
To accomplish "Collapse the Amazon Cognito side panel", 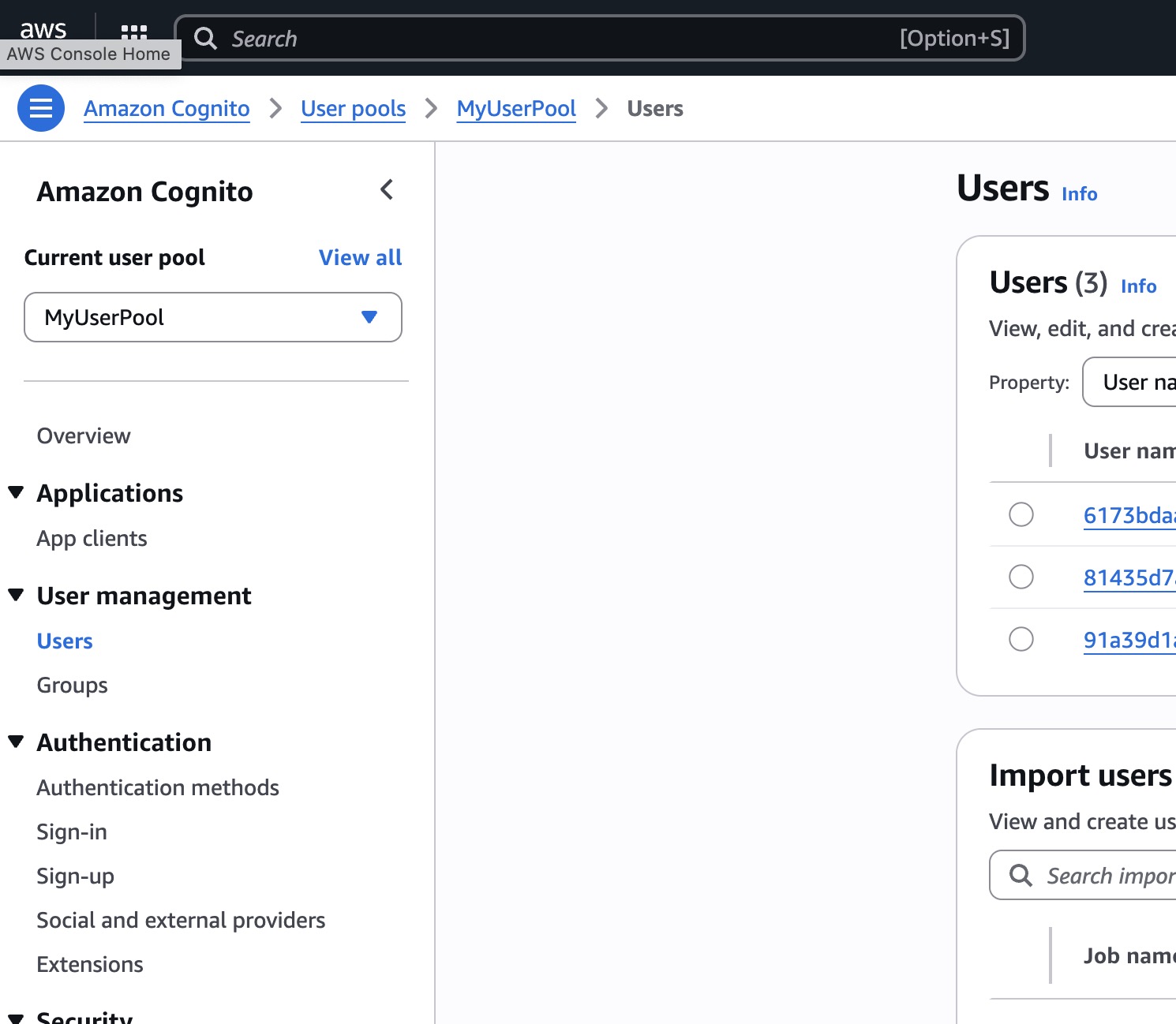I will coord(387,190).
